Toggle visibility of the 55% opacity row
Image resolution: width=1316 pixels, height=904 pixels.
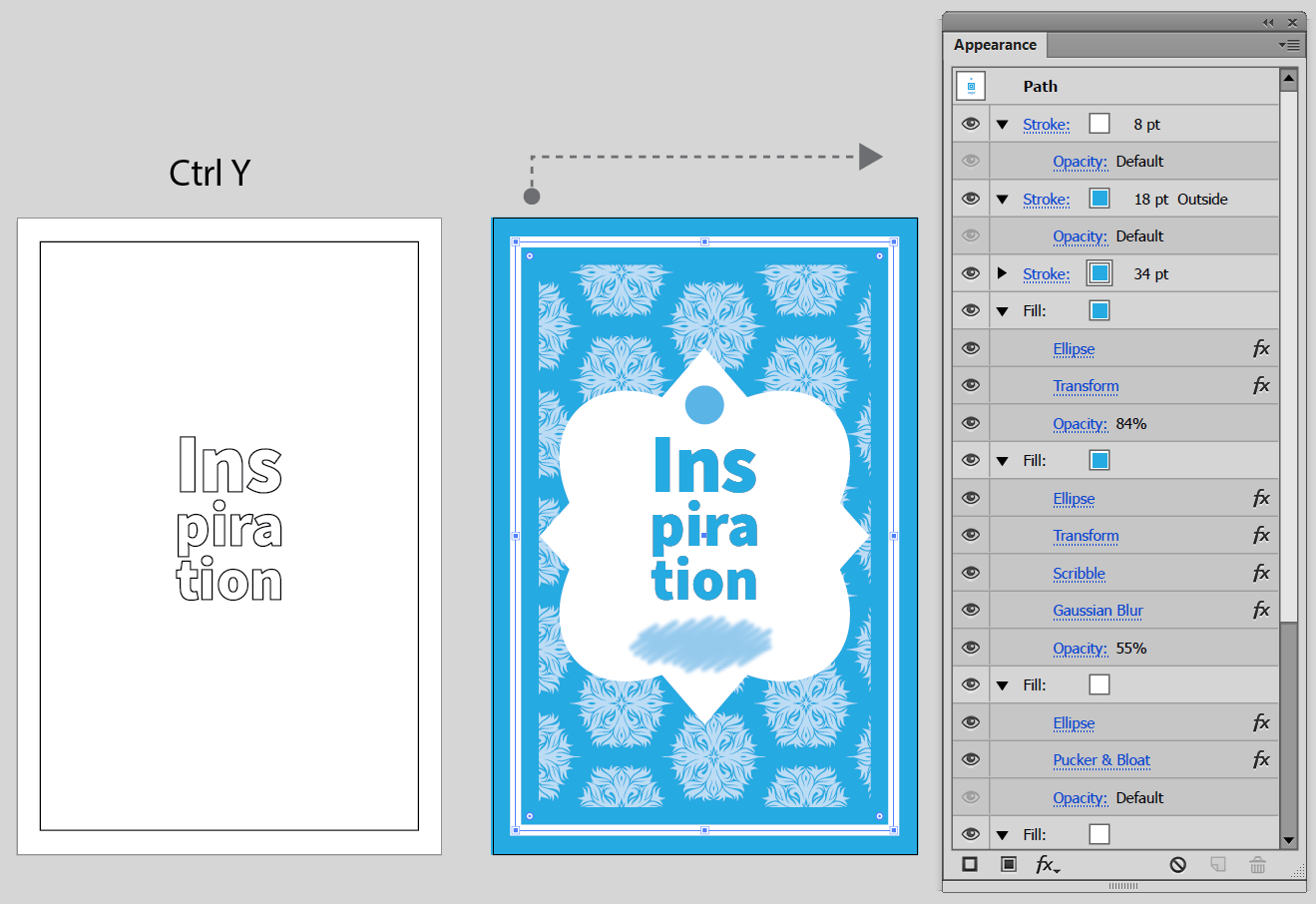tap(971, 648)
